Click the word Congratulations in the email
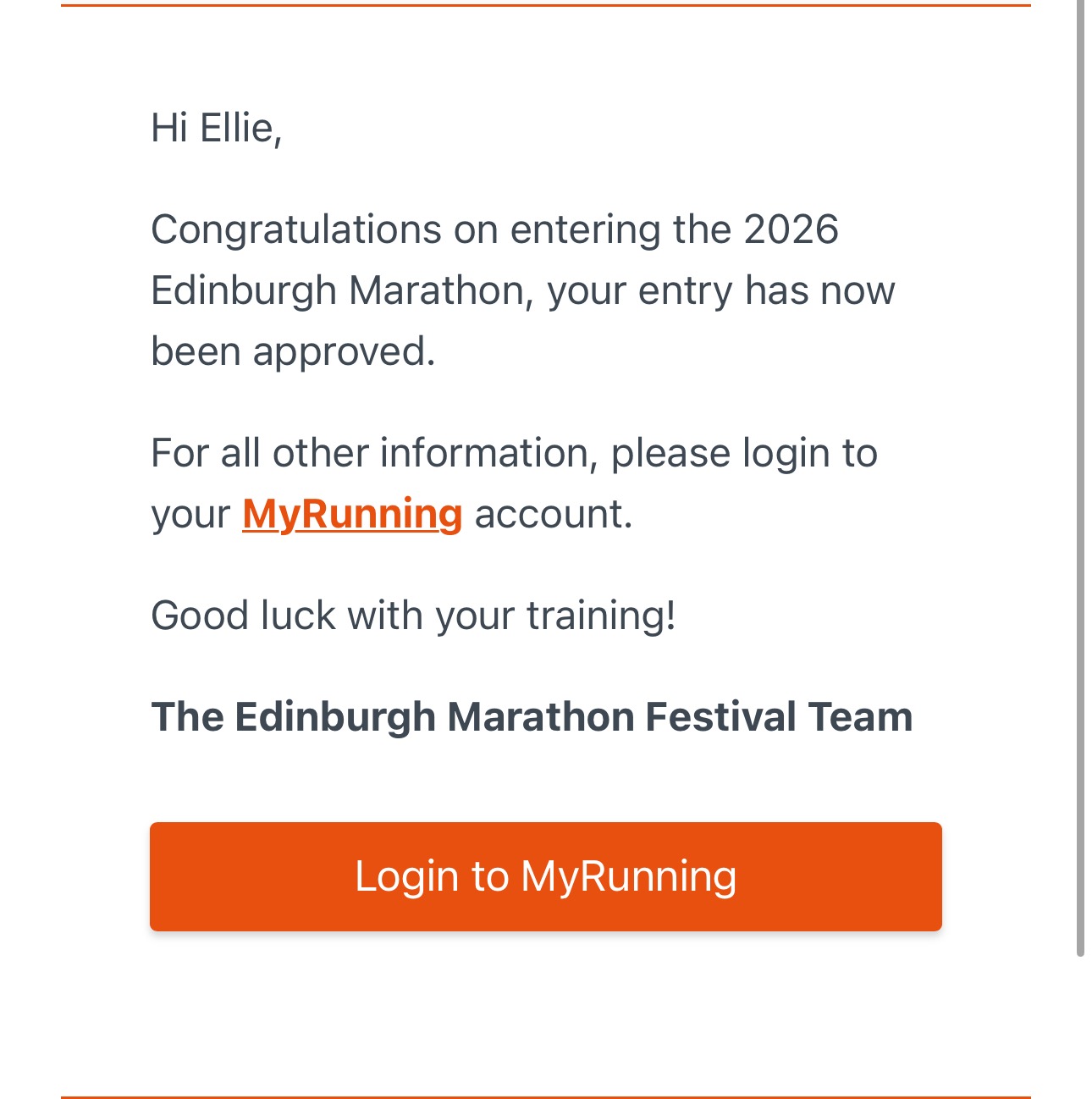The height and width of the screenshot is (1099, 1092). pyautogui.click(x=296, y=229)
